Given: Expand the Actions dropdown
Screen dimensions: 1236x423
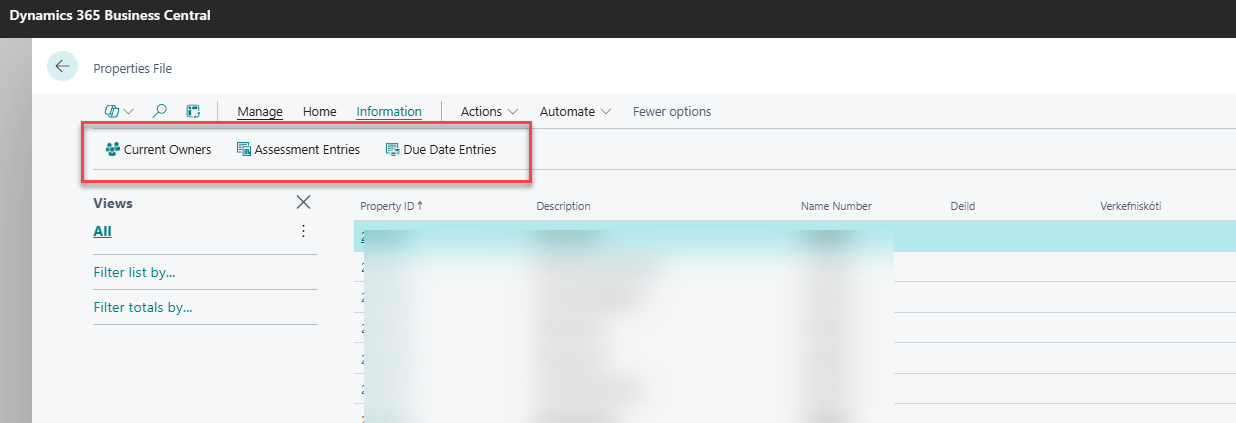Looking at the screenshot, I should tap(489, 111).
